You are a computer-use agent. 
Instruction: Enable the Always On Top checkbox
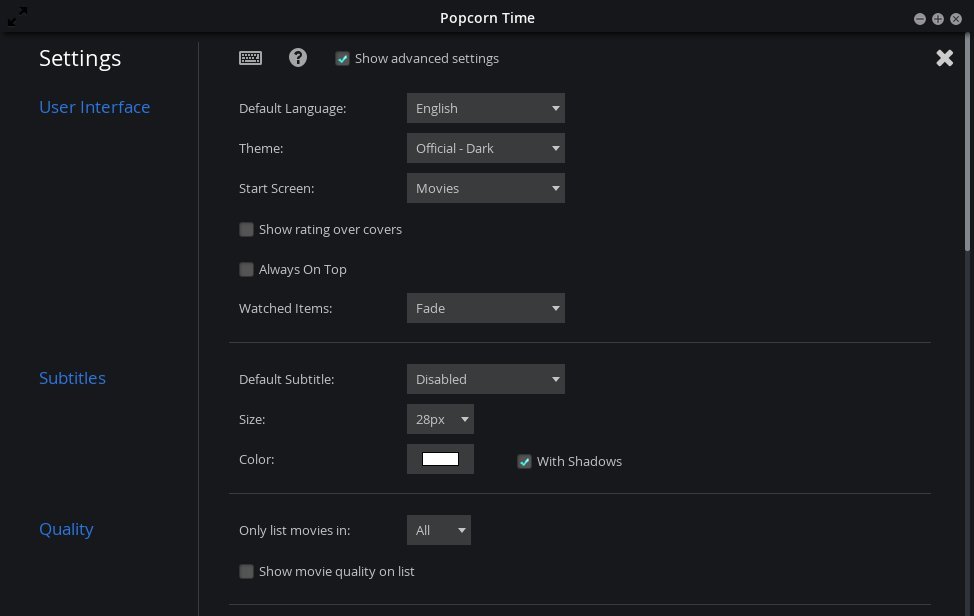pos(247,270)
